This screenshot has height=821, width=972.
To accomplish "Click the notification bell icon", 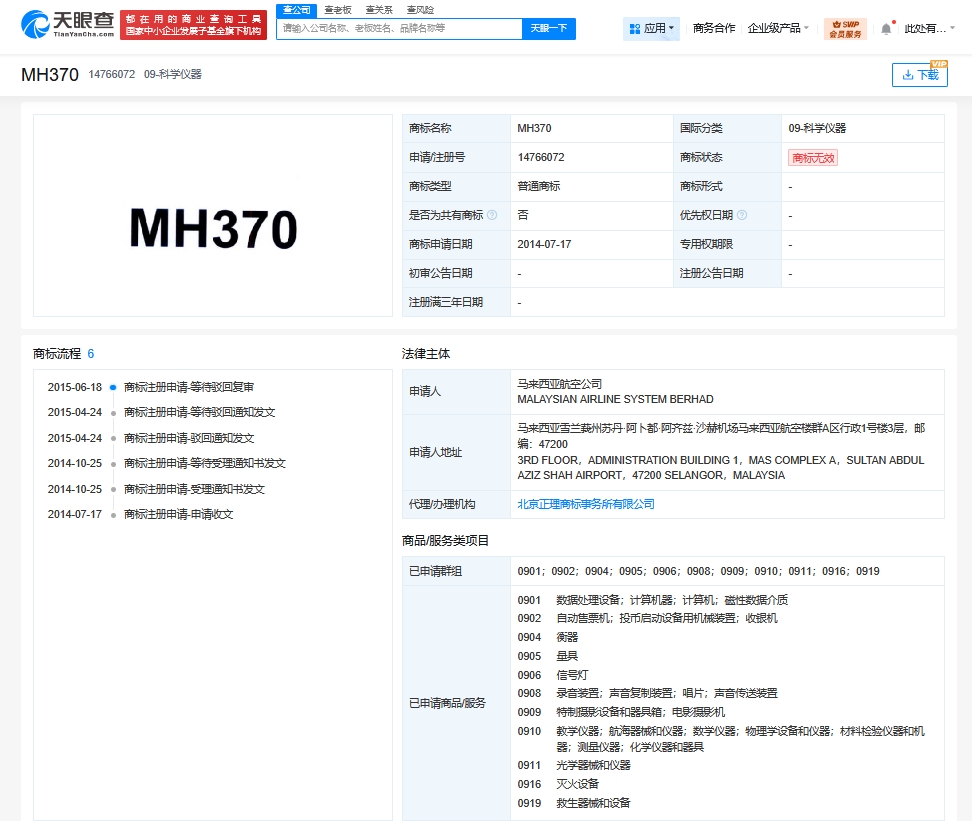I will 885,27.
